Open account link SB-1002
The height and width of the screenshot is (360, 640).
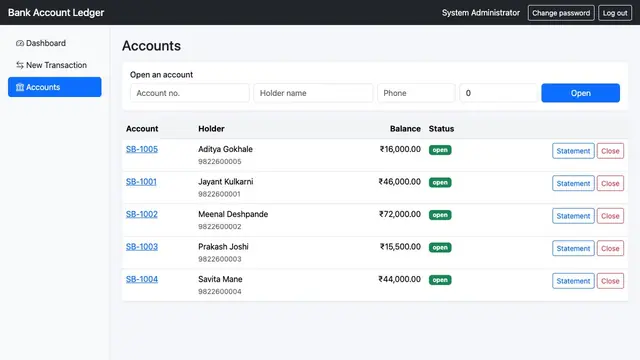click(x=142, y=214)
